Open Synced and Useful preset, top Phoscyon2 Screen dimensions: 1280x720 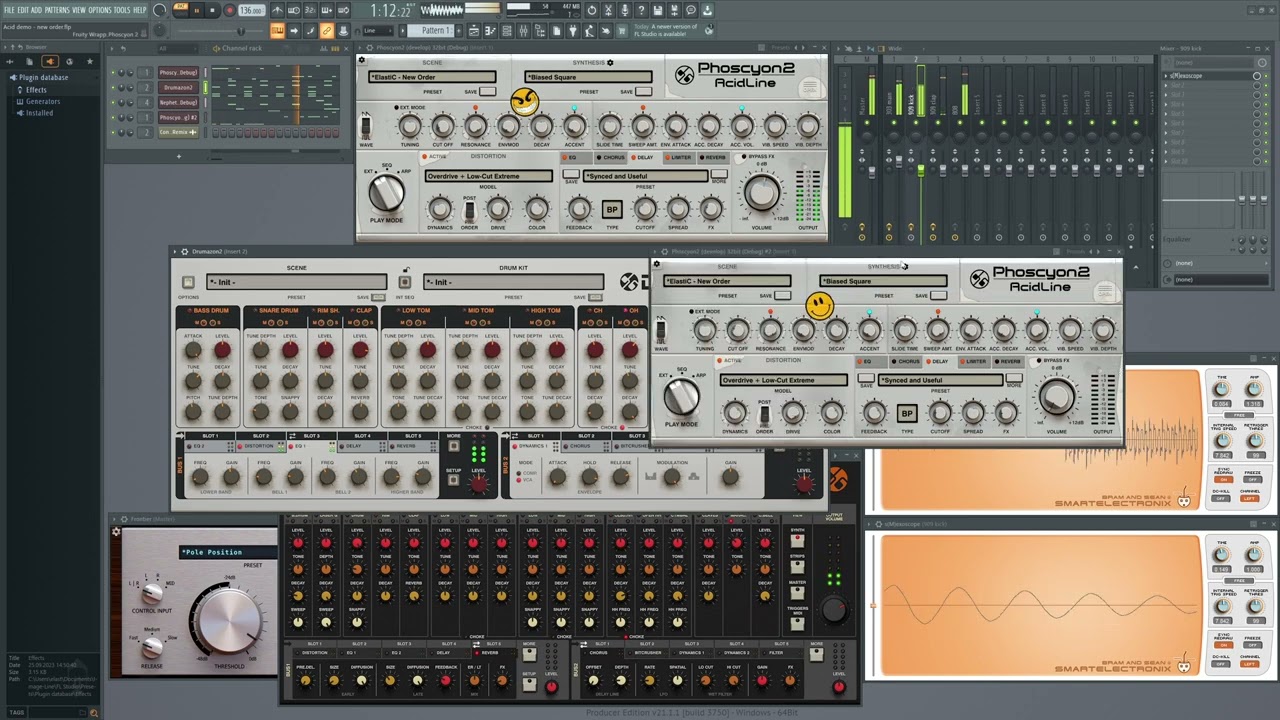[645, 176]
